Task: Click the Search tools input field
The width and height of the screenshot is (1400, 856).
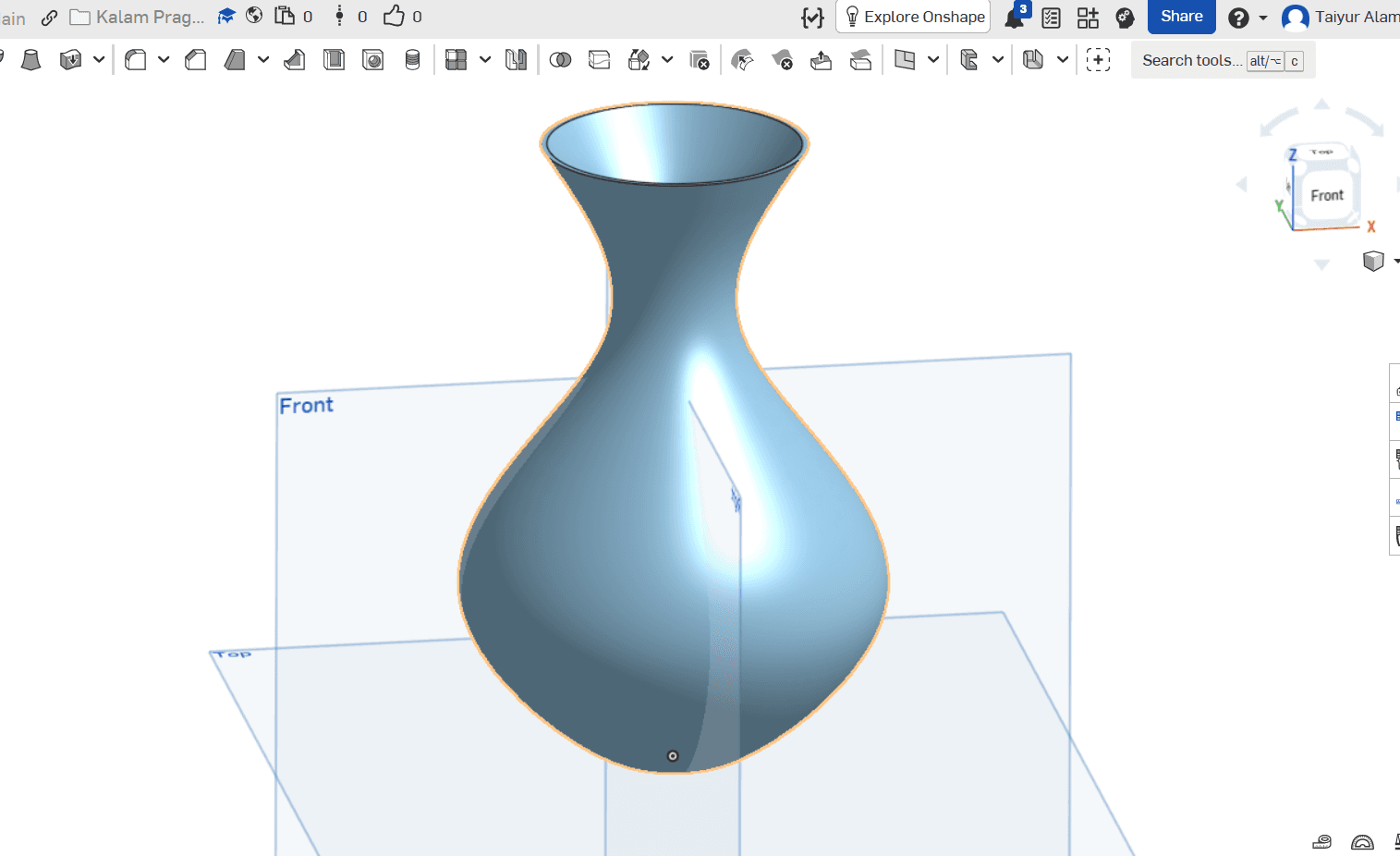Action: click(1223, 60)
